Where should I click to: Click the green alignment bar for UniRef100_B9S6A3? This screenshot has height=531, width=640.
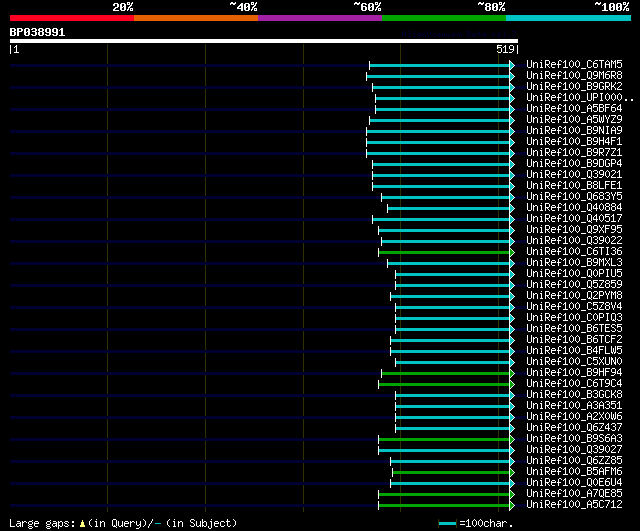(444, 440)
